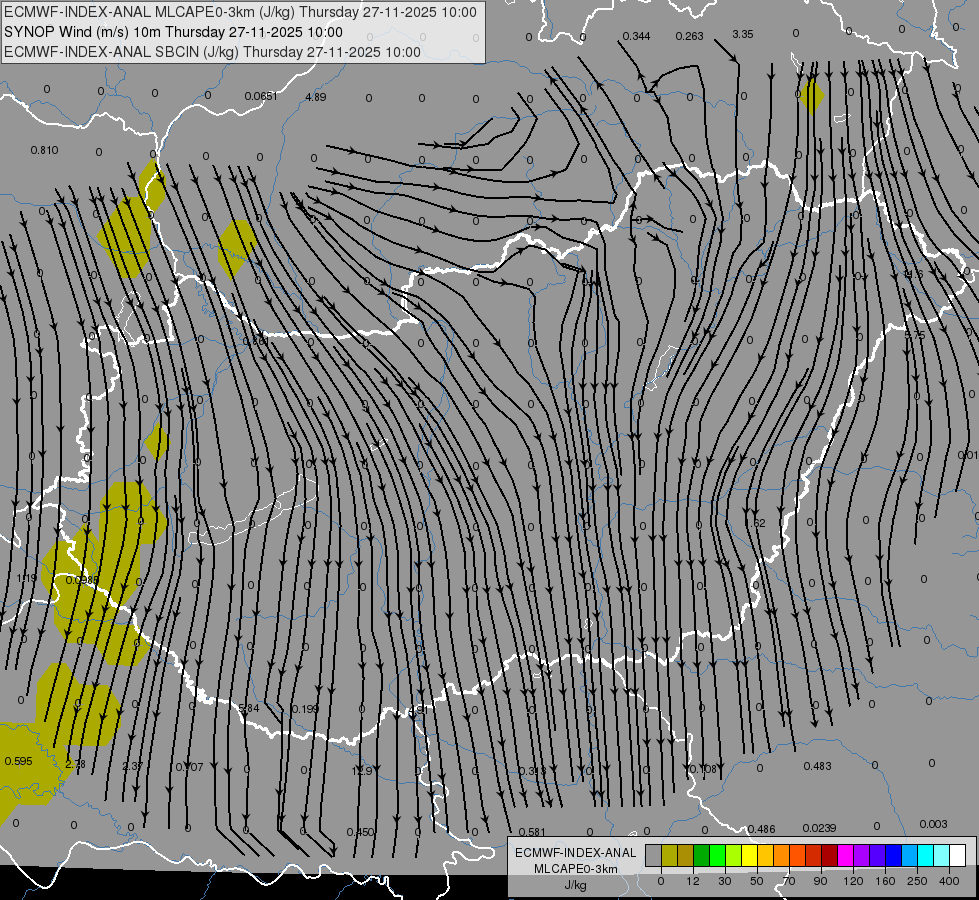Pick the pale cyan swatch before white
The height and width of the screenshot is (900, 979).
[942, 855]
